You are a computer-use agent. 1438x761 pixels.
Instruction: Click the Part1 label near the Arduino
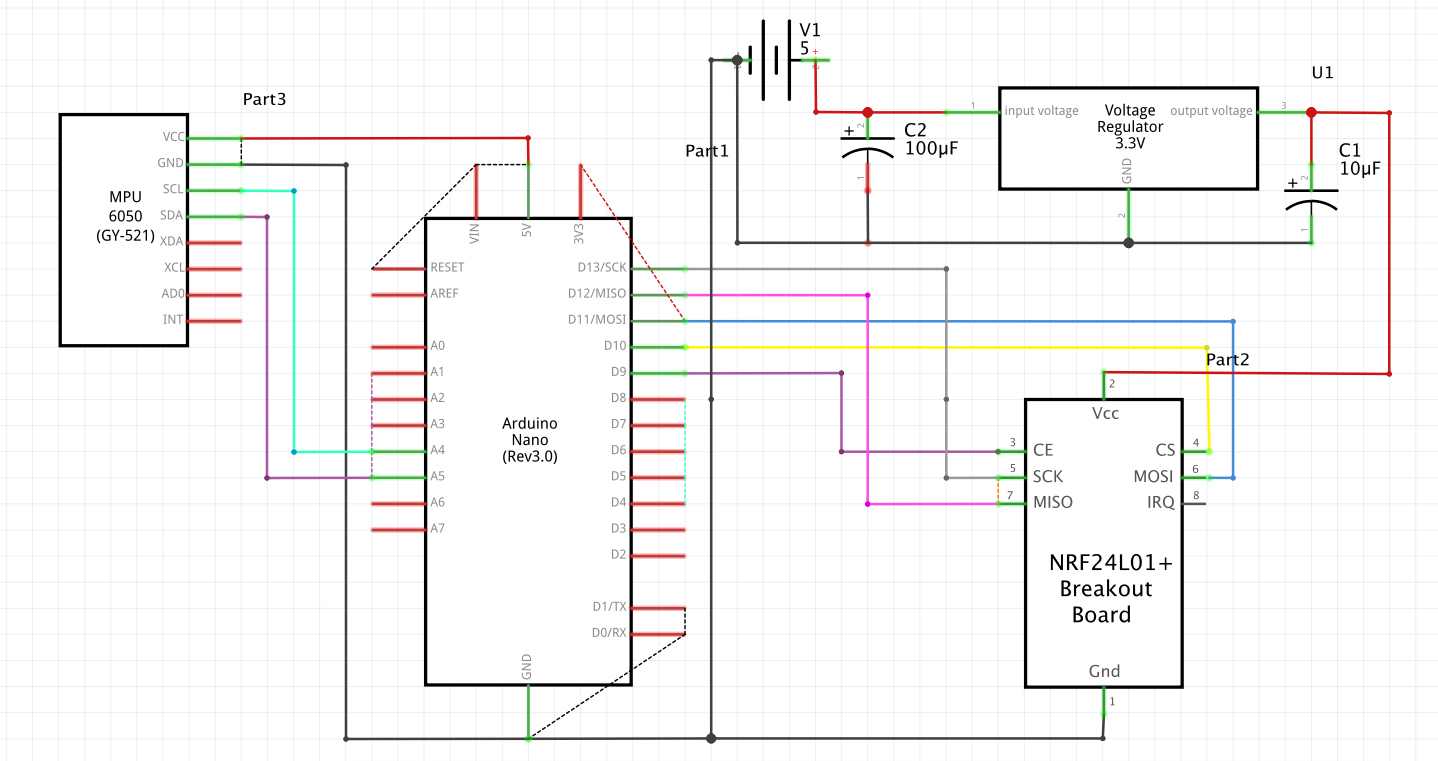tap(707, 151)
